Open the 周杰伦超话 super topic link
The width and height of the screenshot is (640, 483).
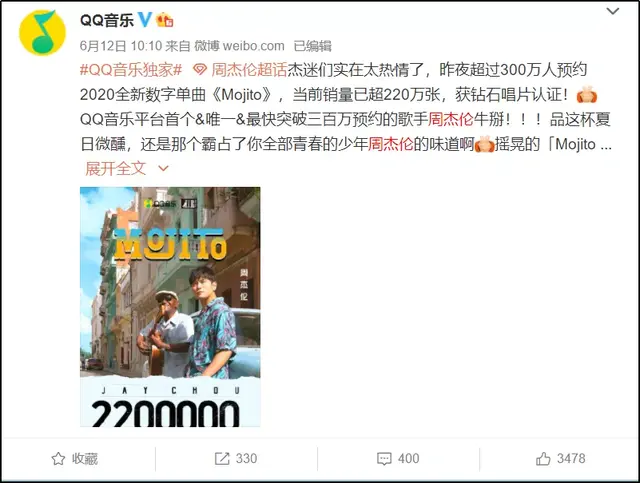(249, 70)
